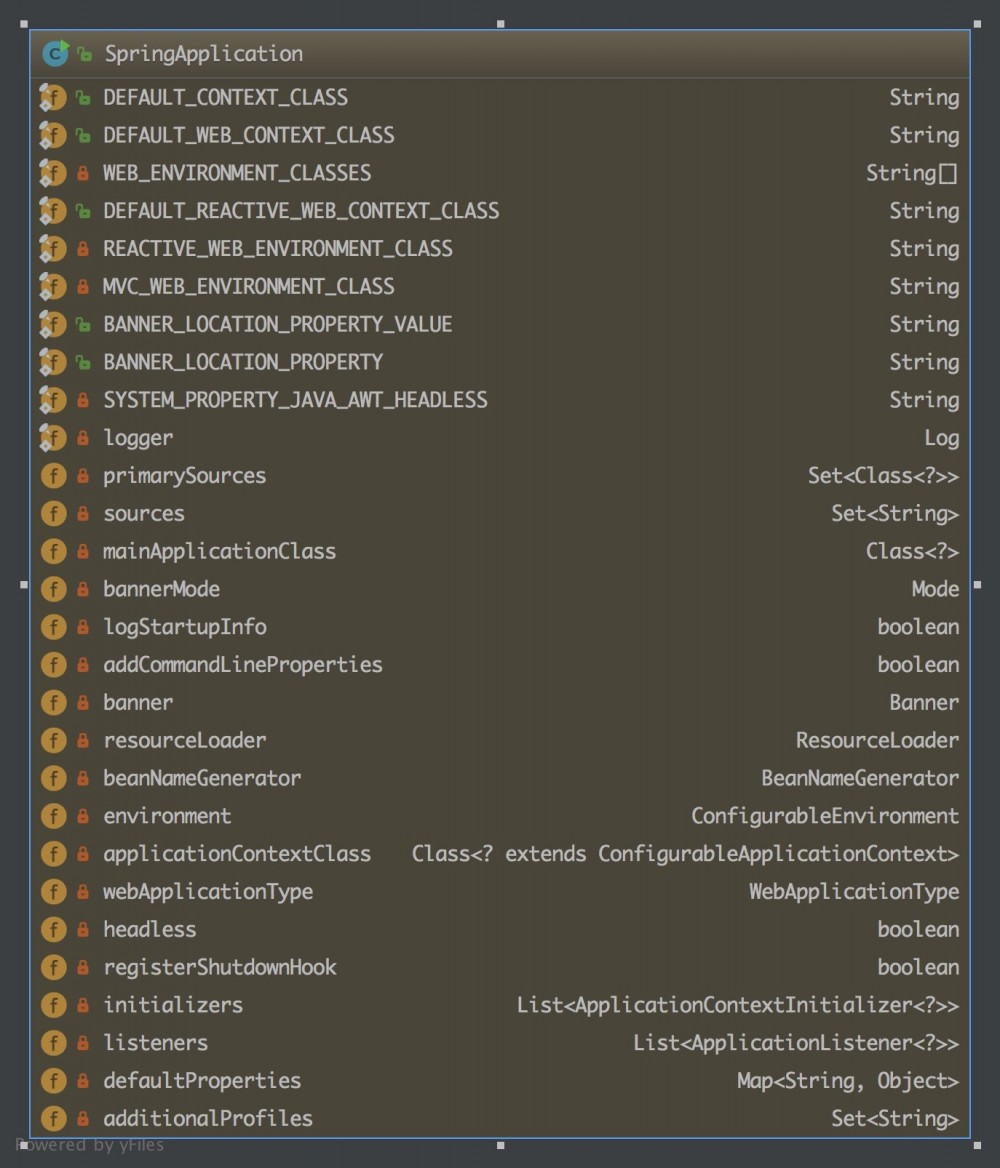Click the field icon beside bannerMode
The height and width of the screenshot is (1168, 1000).
(53, 589)
